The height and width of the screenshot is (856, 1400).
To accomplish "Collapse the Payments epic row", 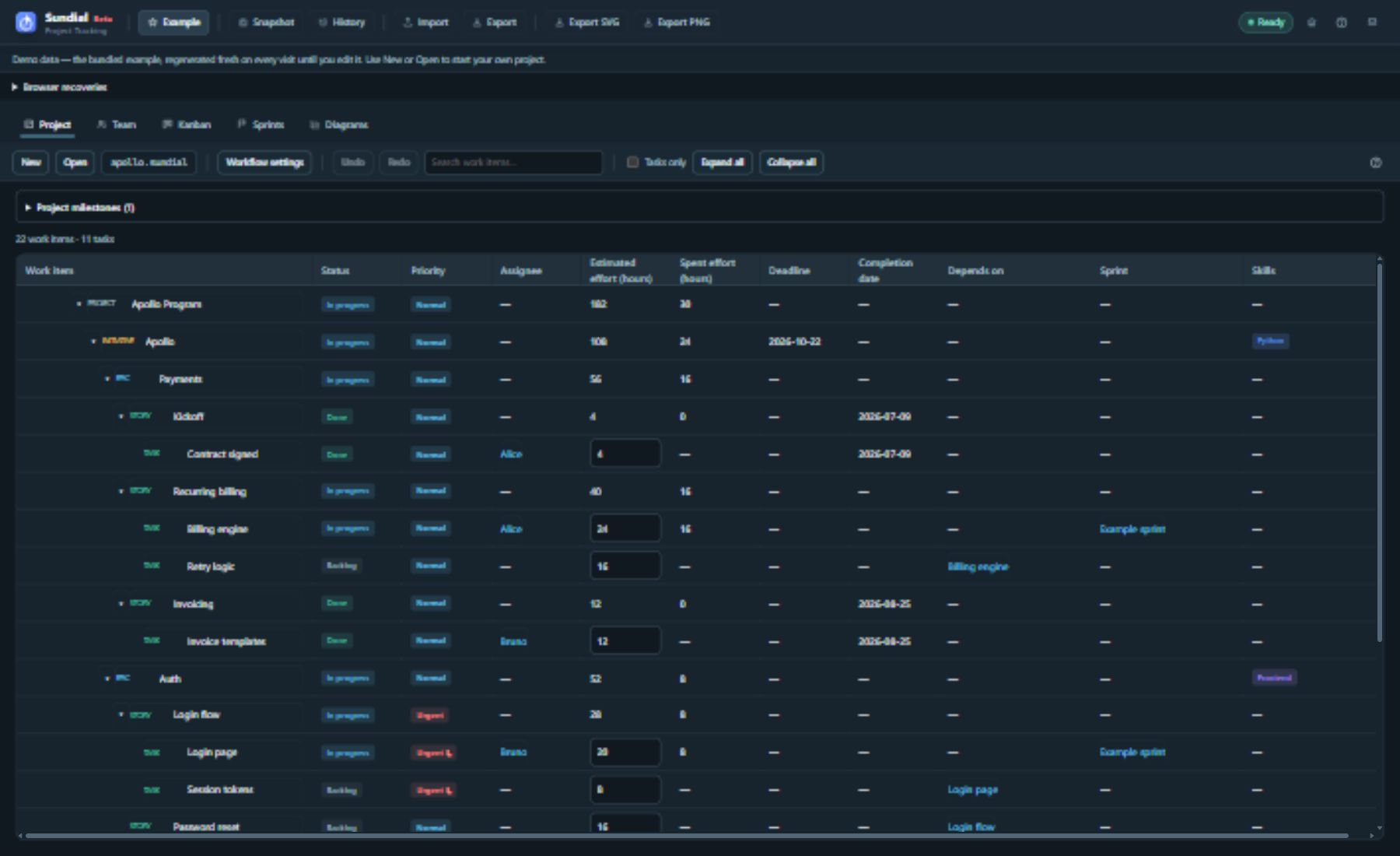I will coord(107,379).
